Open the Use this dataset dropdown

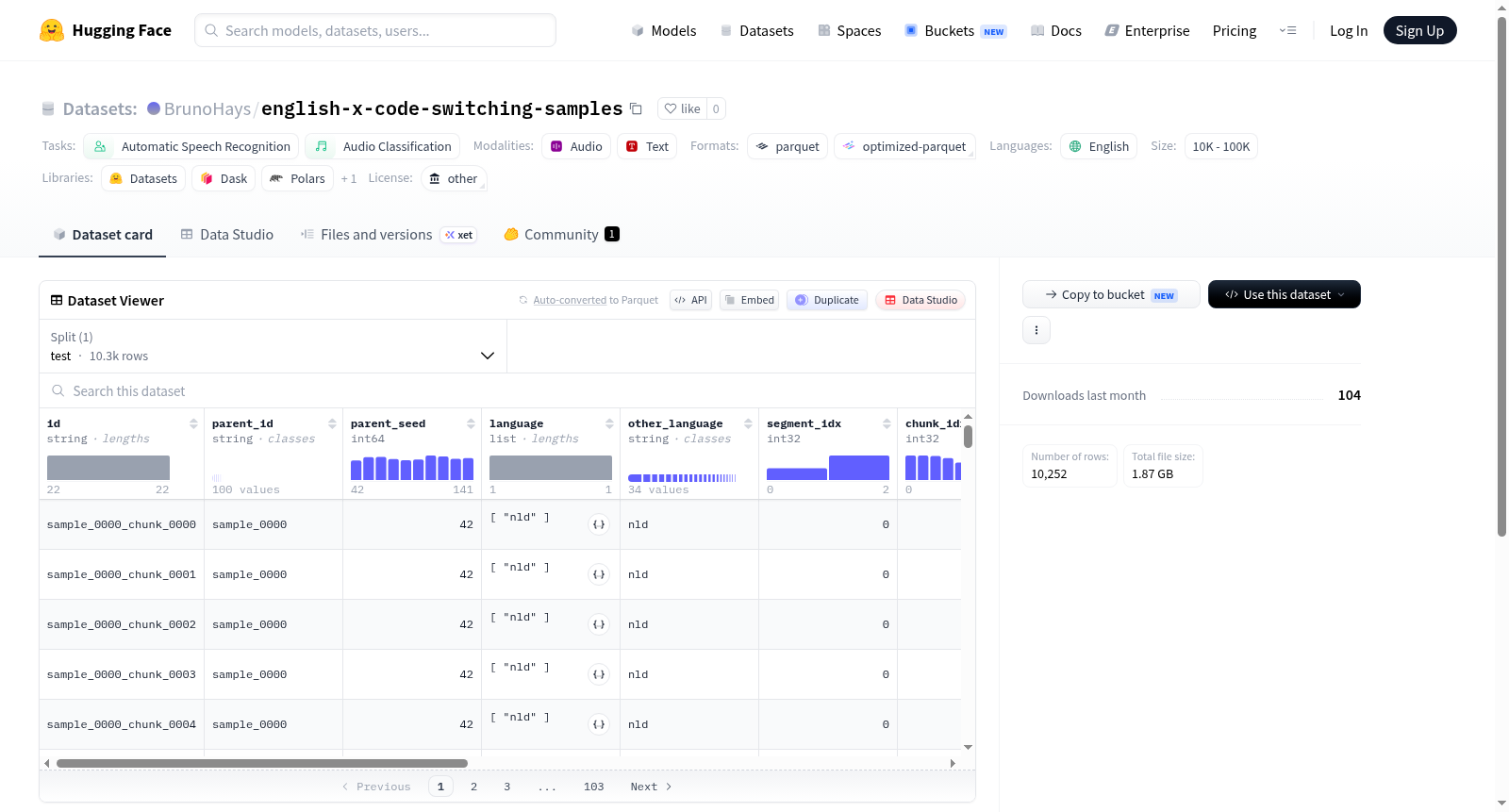(1285, 294)
